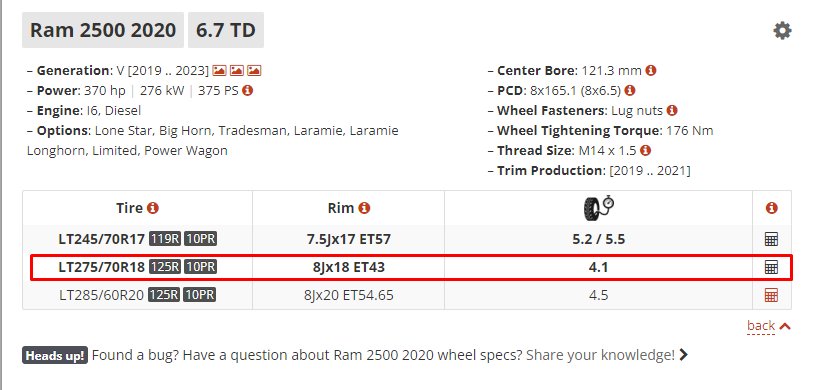Select the 6.7 TD trim tag
Image resolution: width=840 pixels, height=390 pixels.
point(226,30)
